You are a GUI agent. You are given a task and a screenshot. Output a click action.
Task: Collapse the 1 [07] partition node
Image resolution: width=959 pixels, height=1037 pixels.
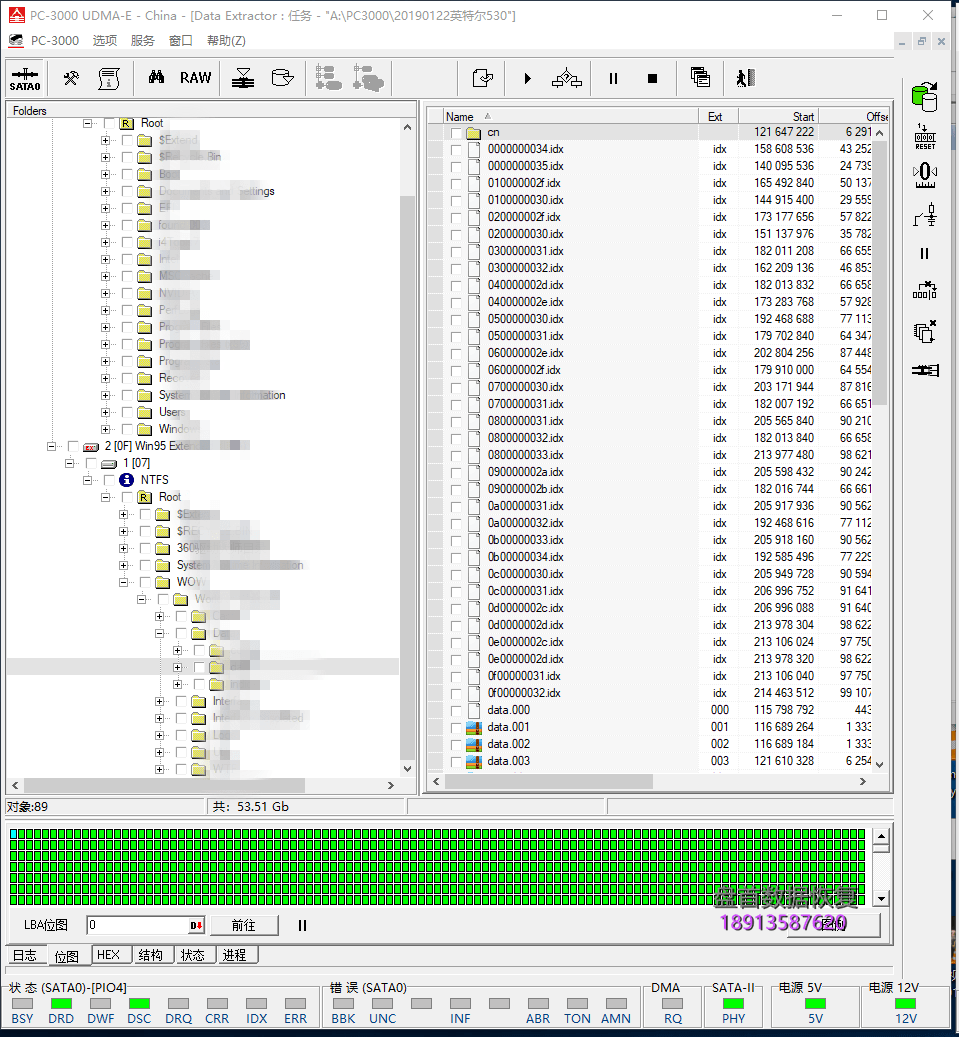(x=69, y=463)
